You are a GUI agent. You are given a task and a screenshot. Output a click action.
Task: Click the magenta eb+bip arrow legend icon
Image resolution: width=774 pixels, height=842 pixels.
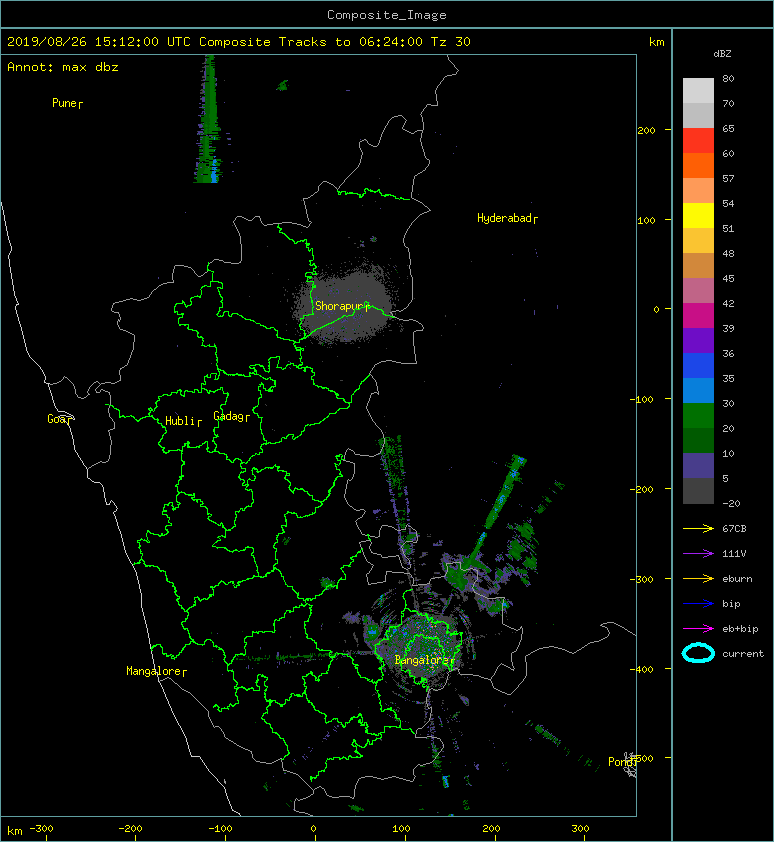tap(698, 629)
